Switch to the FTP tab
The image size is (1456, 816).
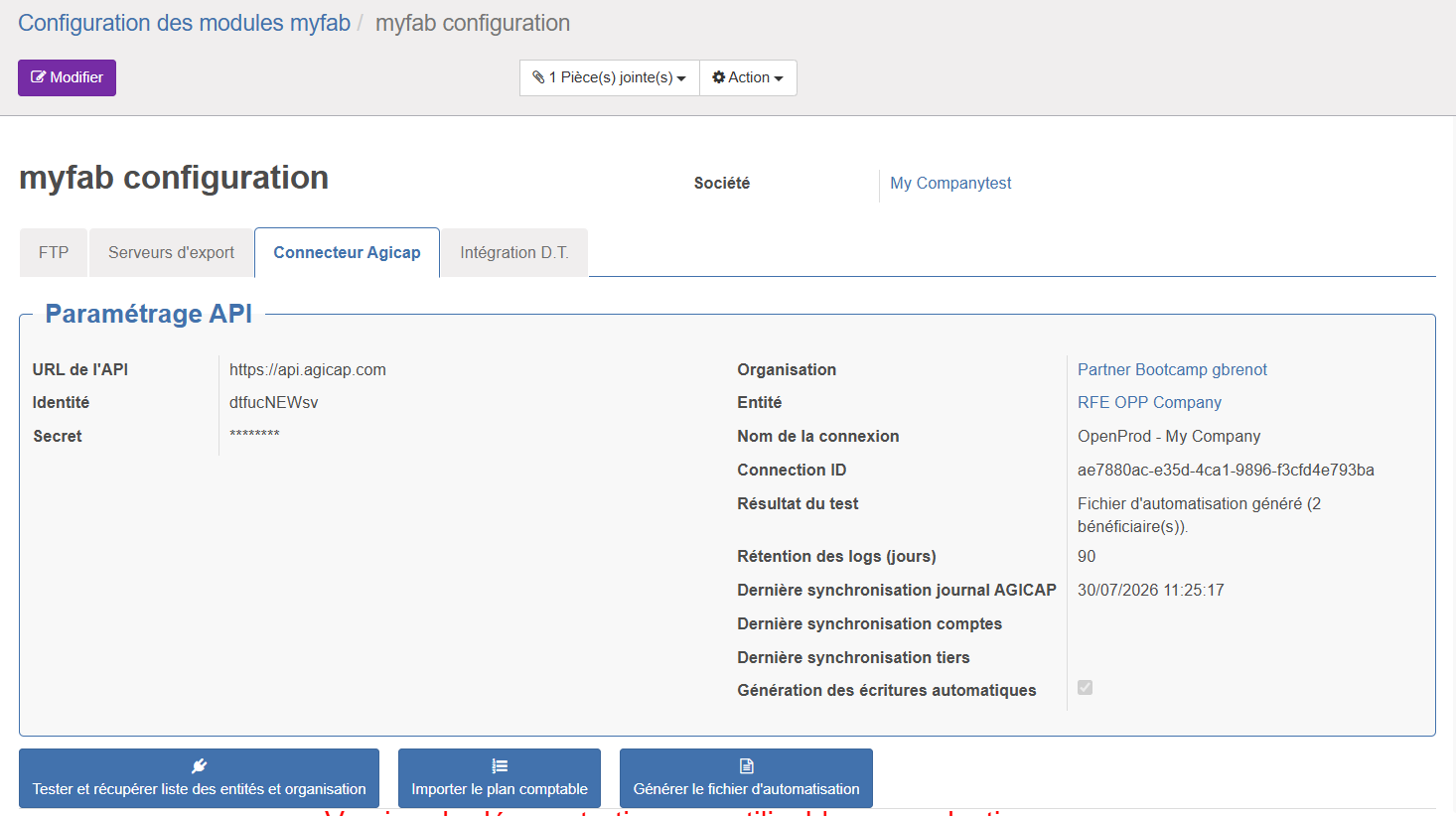(x=54, y=253)
